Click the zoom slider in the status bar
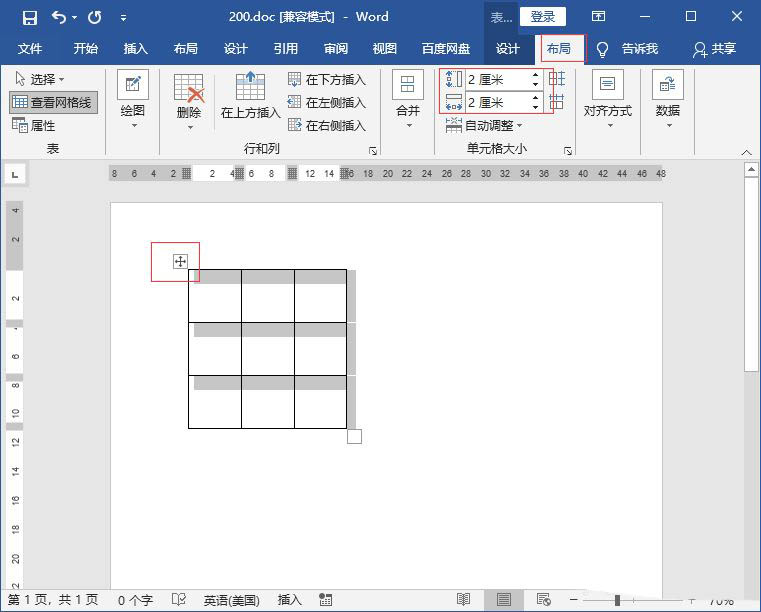 pyautogui.click(x=617, y=600)
